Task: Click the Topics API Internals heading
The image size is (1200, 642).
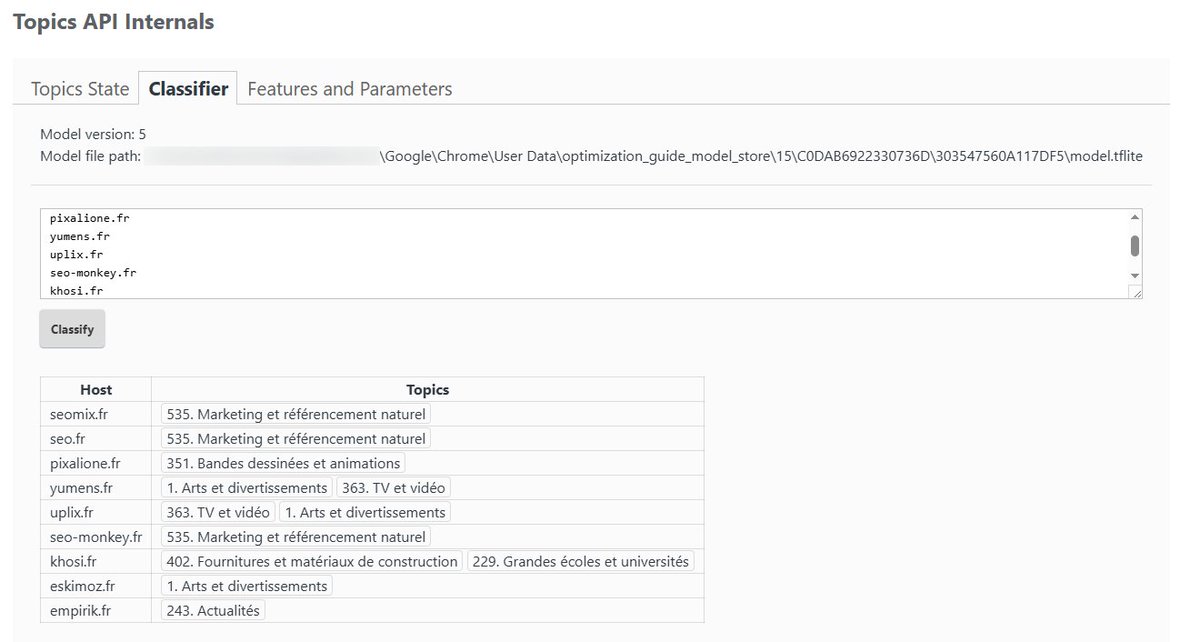Action: (113, 21)
